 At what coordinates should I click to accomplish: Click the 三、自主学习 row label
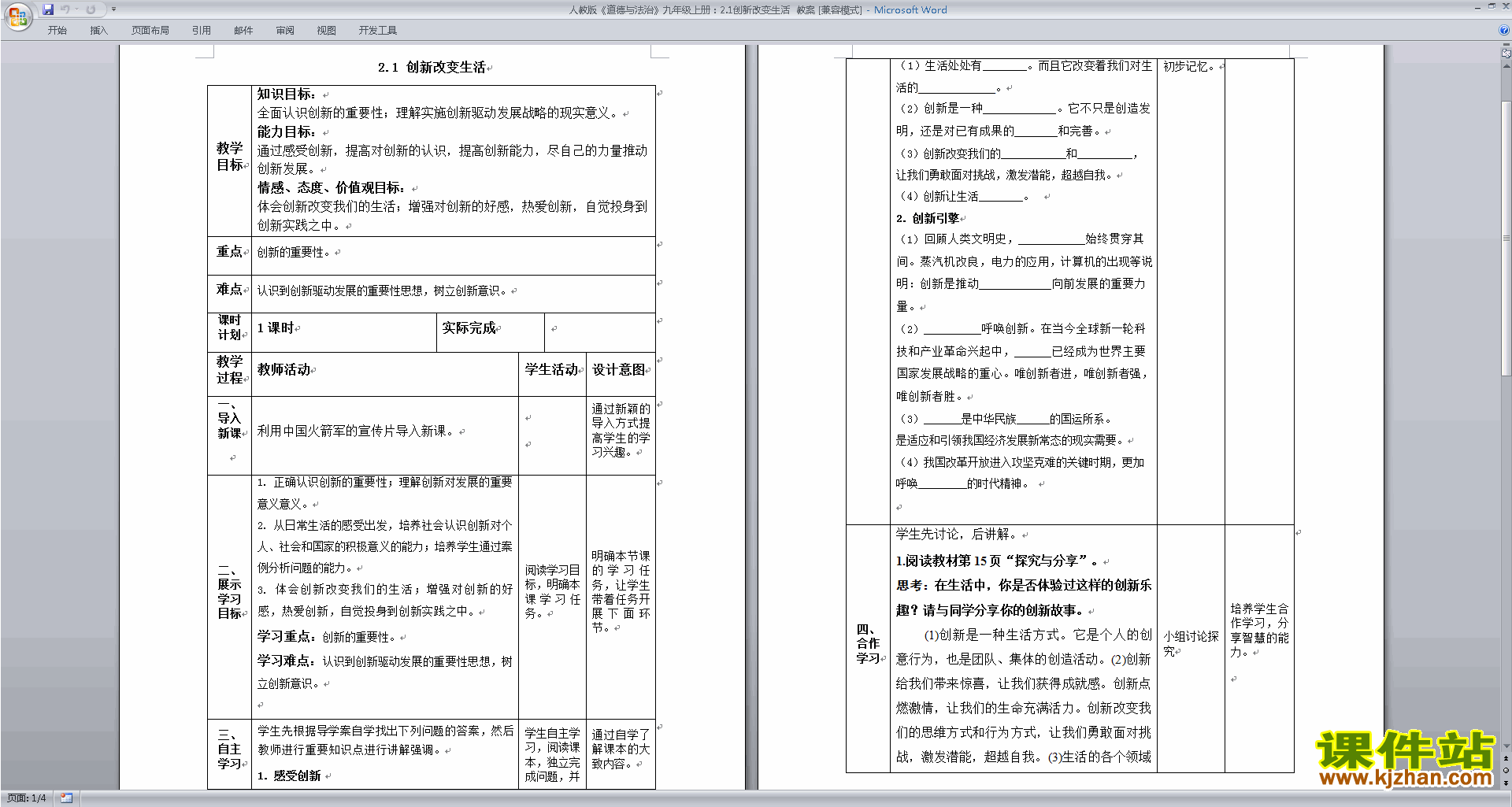230,749
